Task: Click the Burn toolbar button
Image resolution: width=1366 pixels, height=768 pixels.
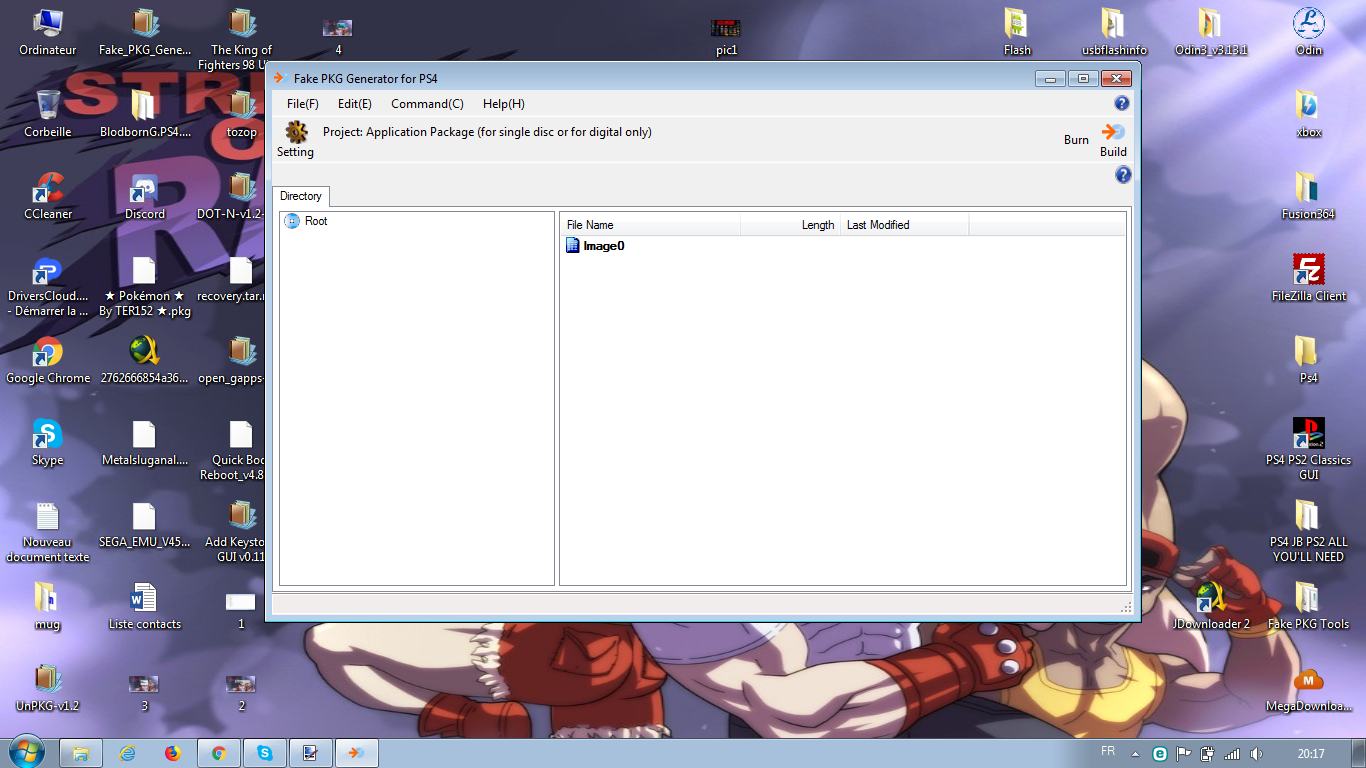Action: (x=1076, y=140)
